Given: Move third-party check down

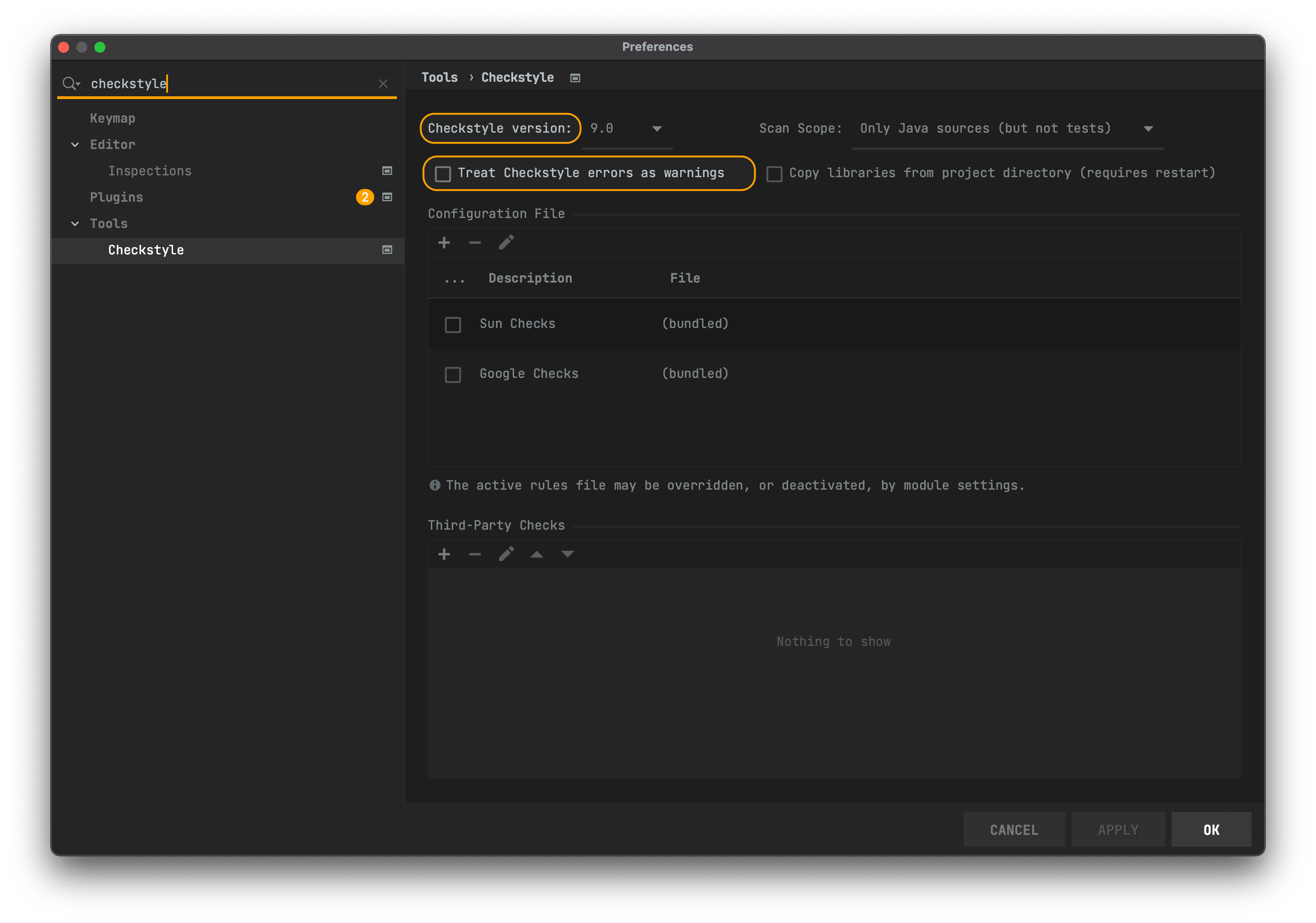Looking at the screenshot, I should click(x=568, y=554).
